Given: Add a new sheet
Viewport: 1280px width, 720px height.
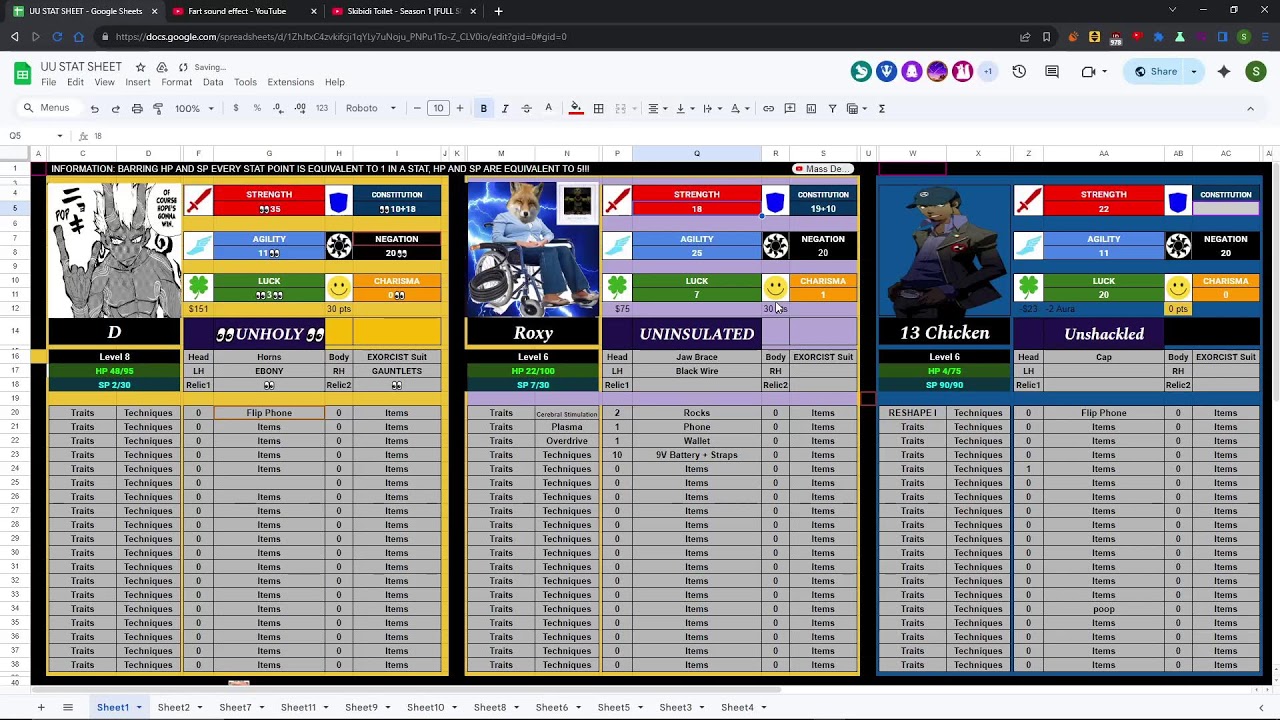Looking at the screenshot, I should point(41,707).
